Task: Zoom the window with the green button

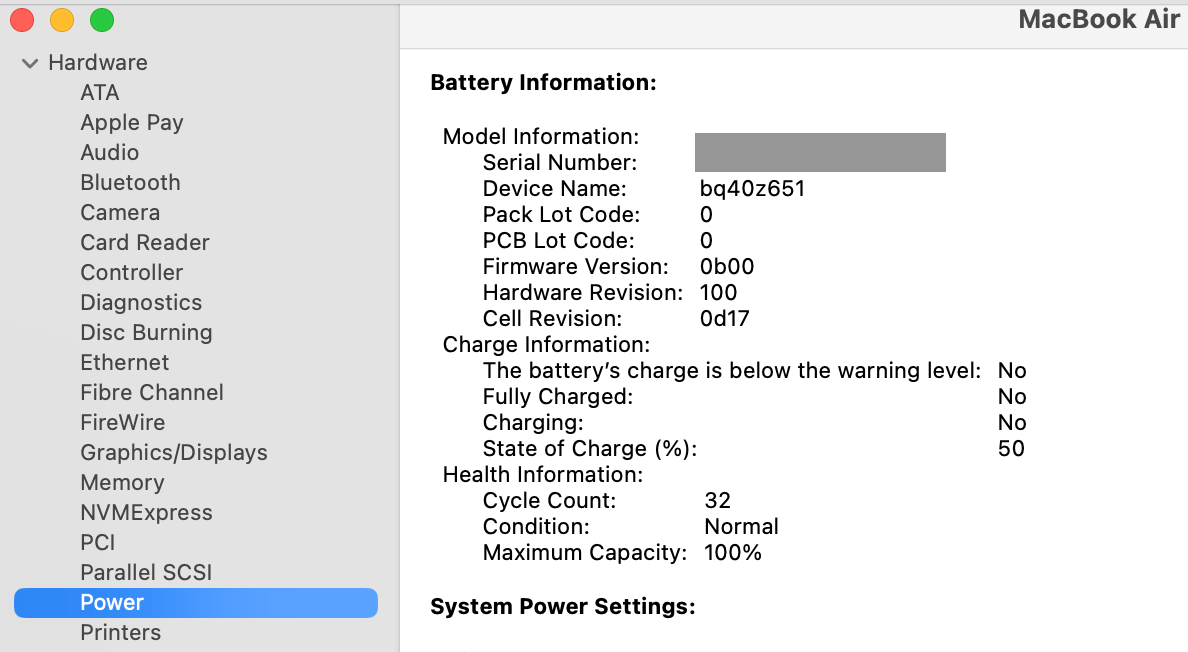Action: pyautogui.click(x=102, y=20)
